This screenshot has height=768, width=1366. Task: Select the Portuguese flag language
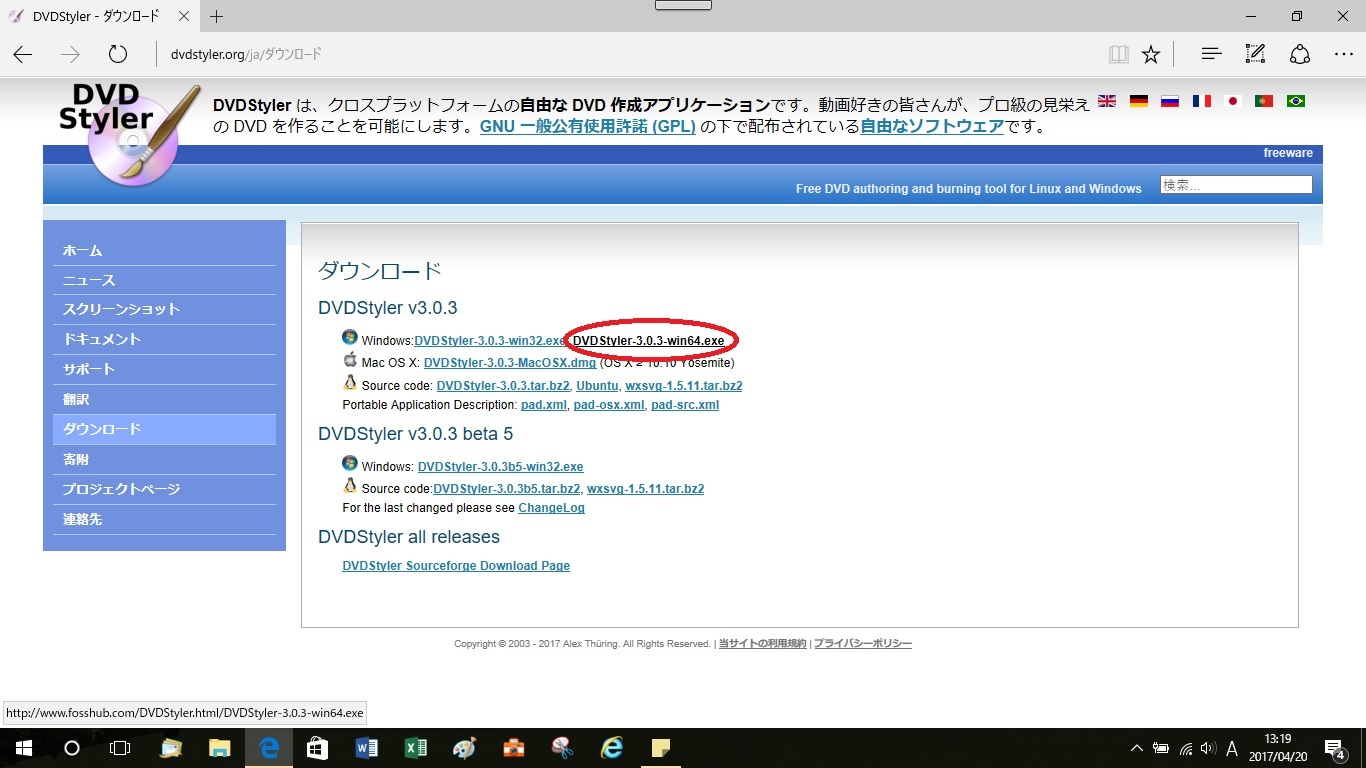tap(1263, 101)
